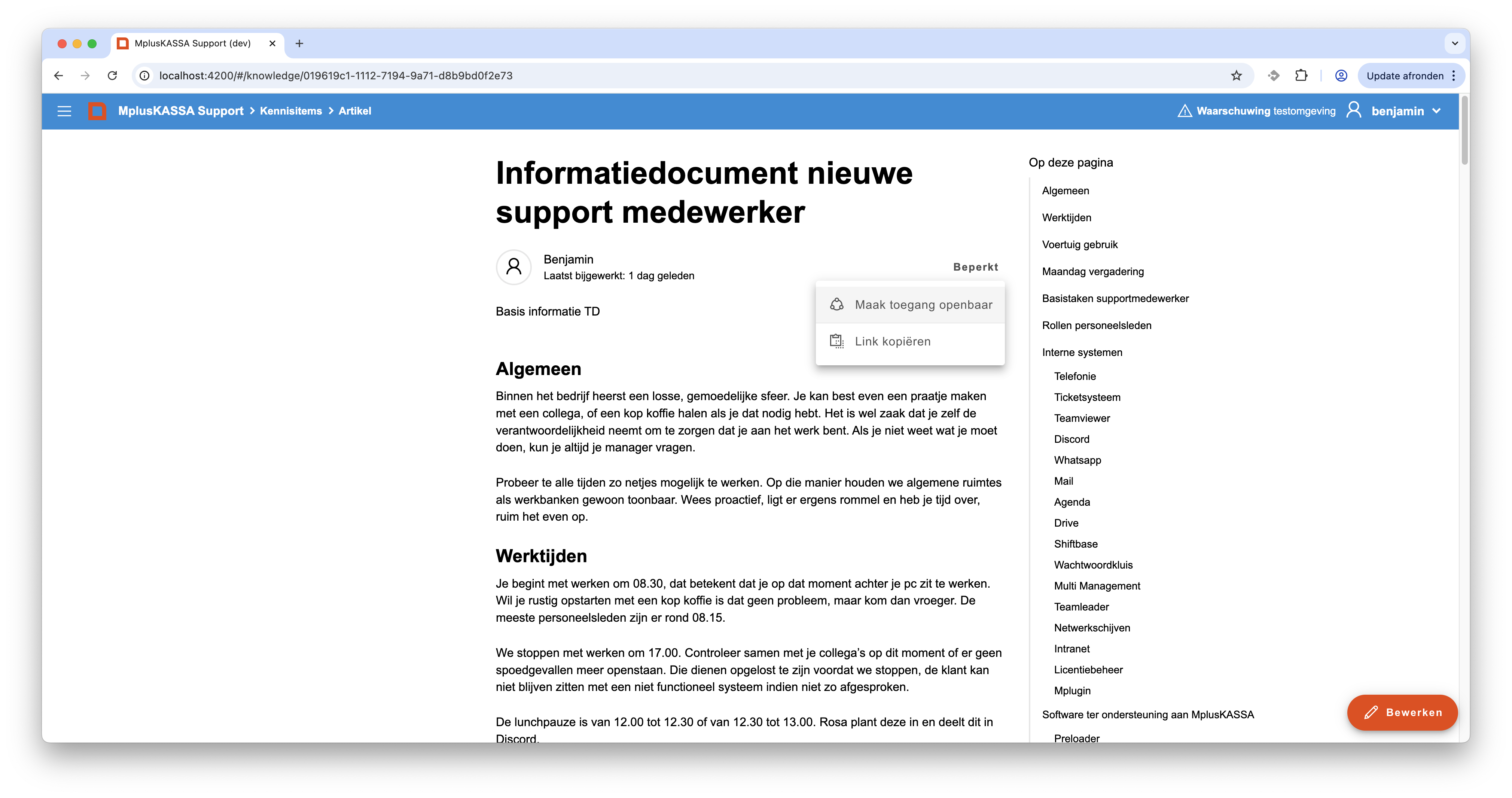Jump to Basistaken supportmedewerker section
Viewport: 1512px width, 798px height.
tap(1115, 299)
